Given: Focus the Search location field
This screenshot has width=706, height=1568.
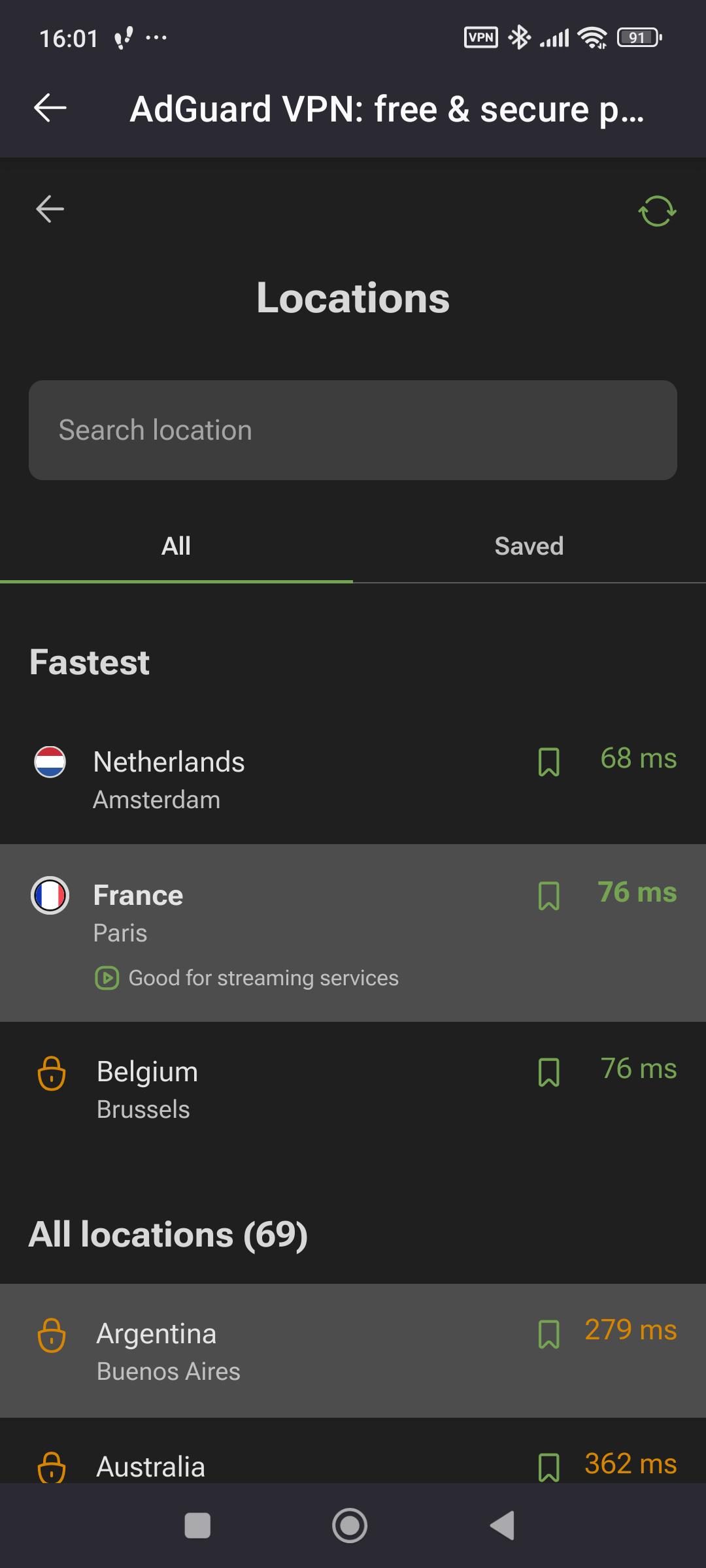Looking at the screenshot, I should point(353,430).
